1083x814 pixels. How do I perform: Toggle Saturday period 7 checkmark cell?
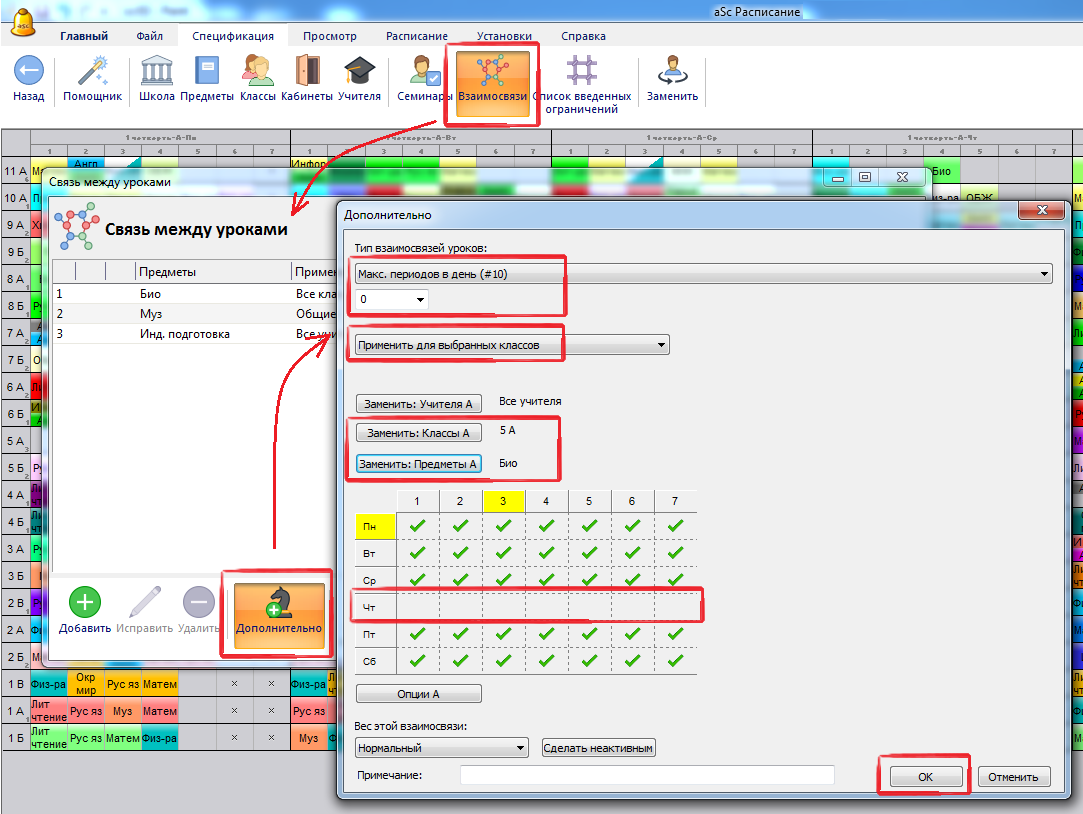[x=675, y=661]
